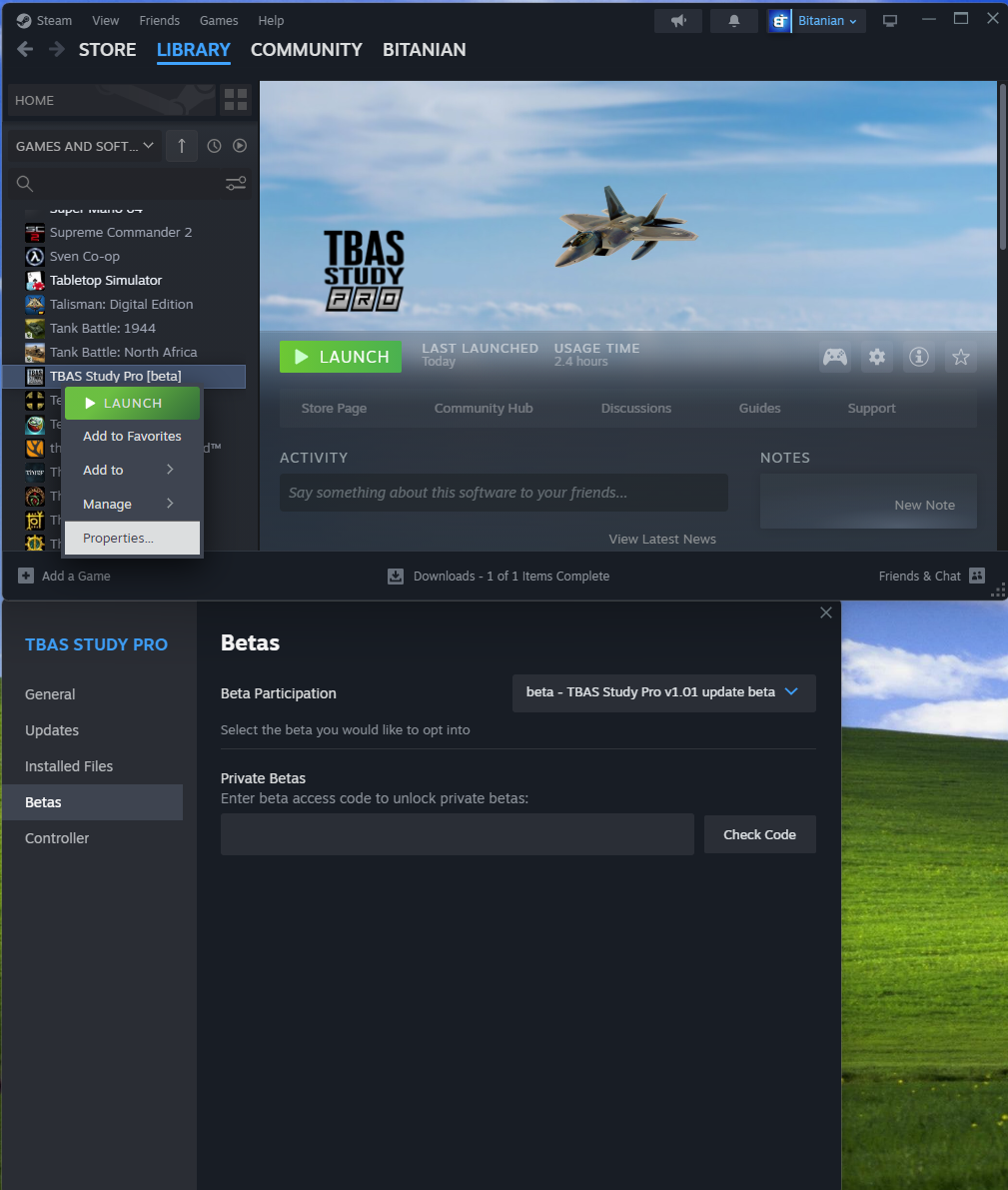This screenshot has height=1190, width=1008.
Task: Click the beta access code input field
Action: click(457, 834)
